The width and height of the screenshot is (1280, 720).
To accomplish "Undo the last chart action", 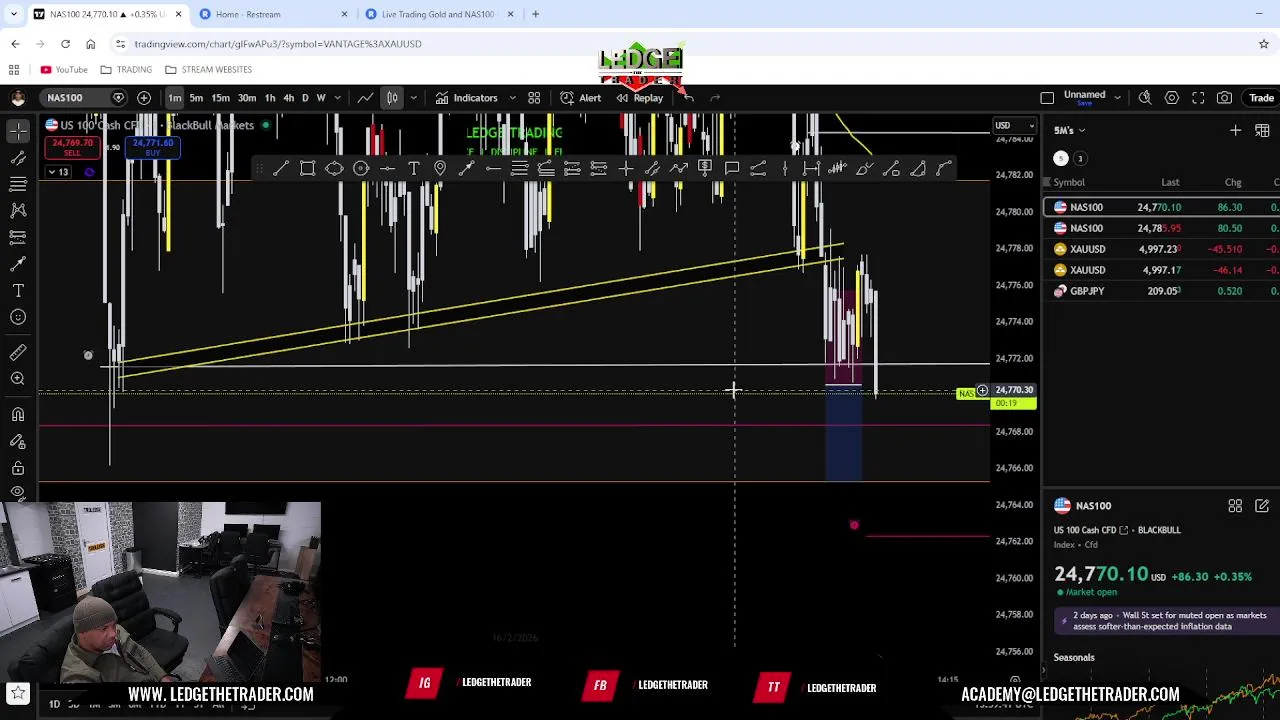I will (x=688, y=98).
